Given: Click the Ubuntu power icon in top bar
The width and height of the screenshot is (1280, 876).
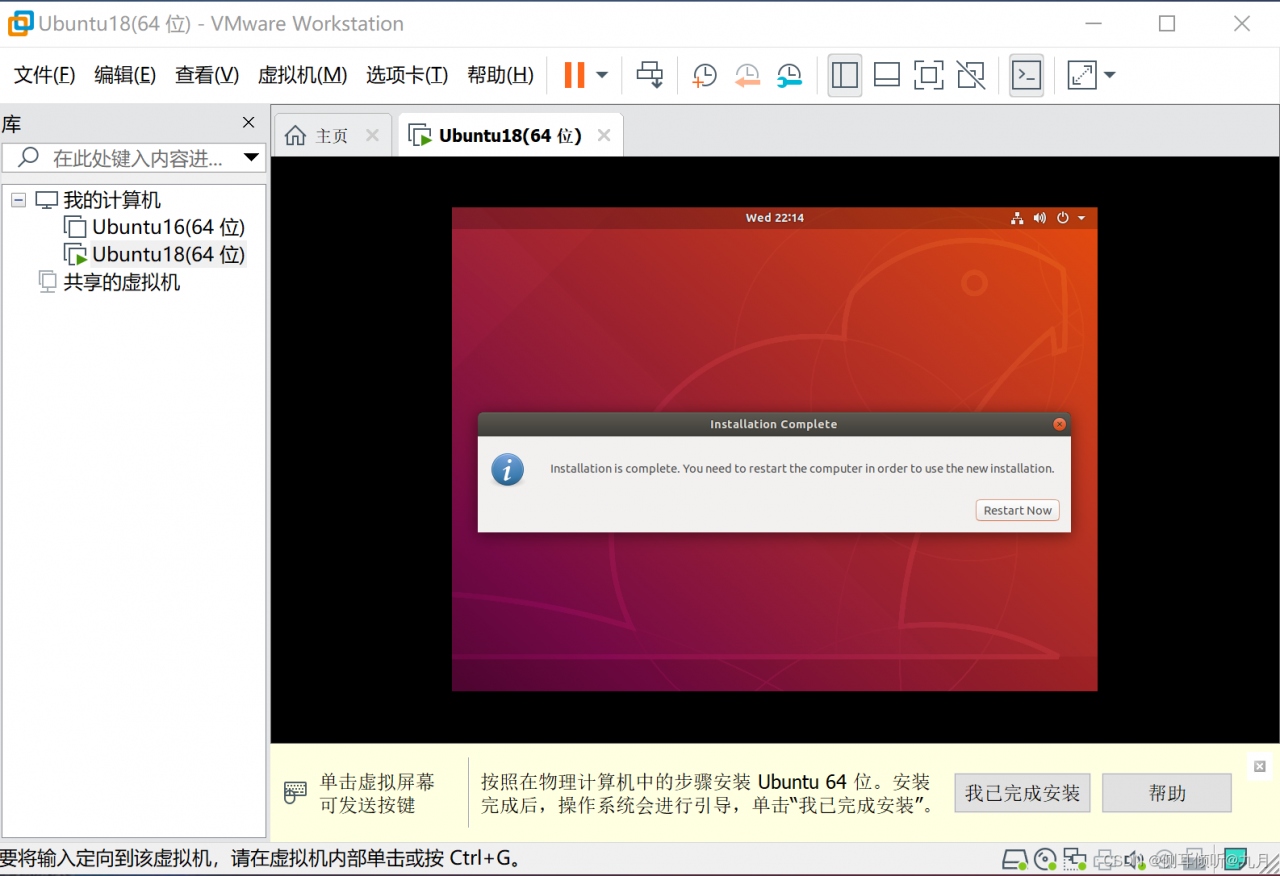Looking at the screenshot, I should (1063, 218).
